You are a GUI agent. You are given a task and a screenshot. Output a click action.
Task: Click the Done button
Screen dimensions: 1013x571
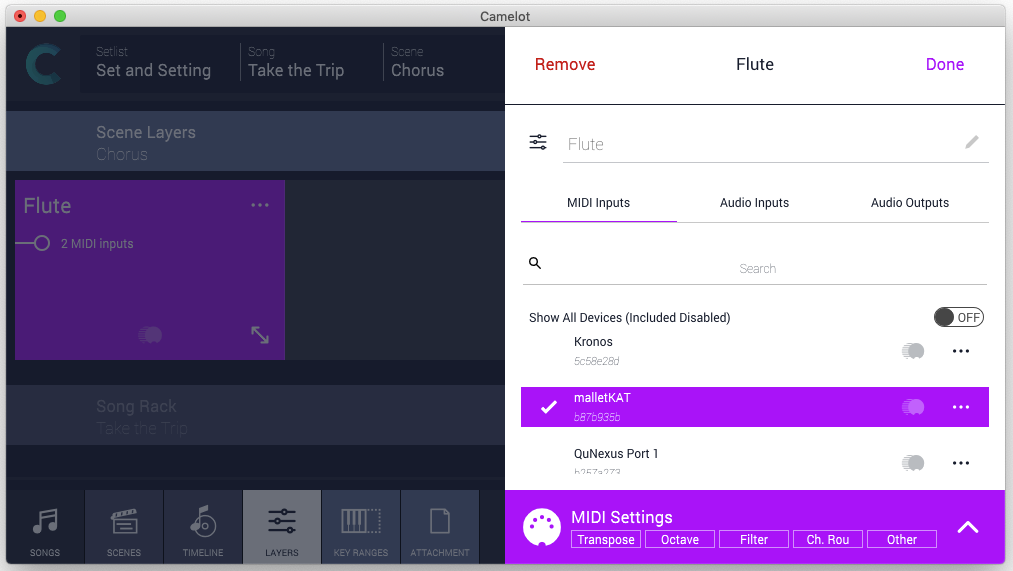coord(945,64)
